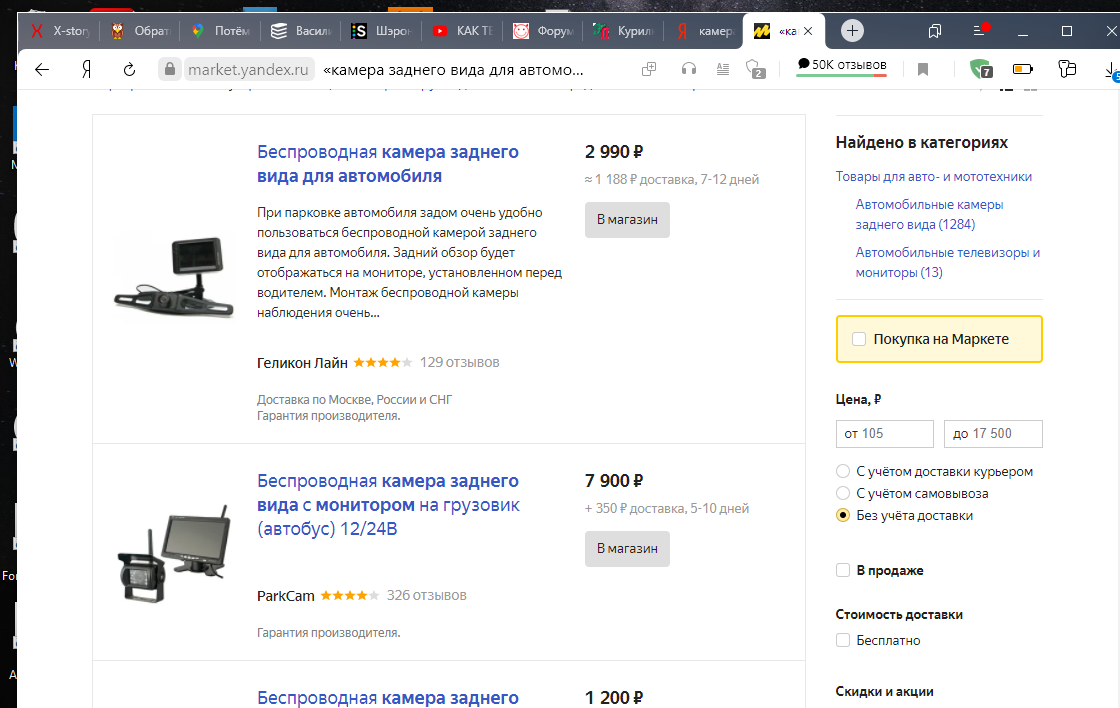Select Без учёта доставки radio option

click(x=843, y=516)
